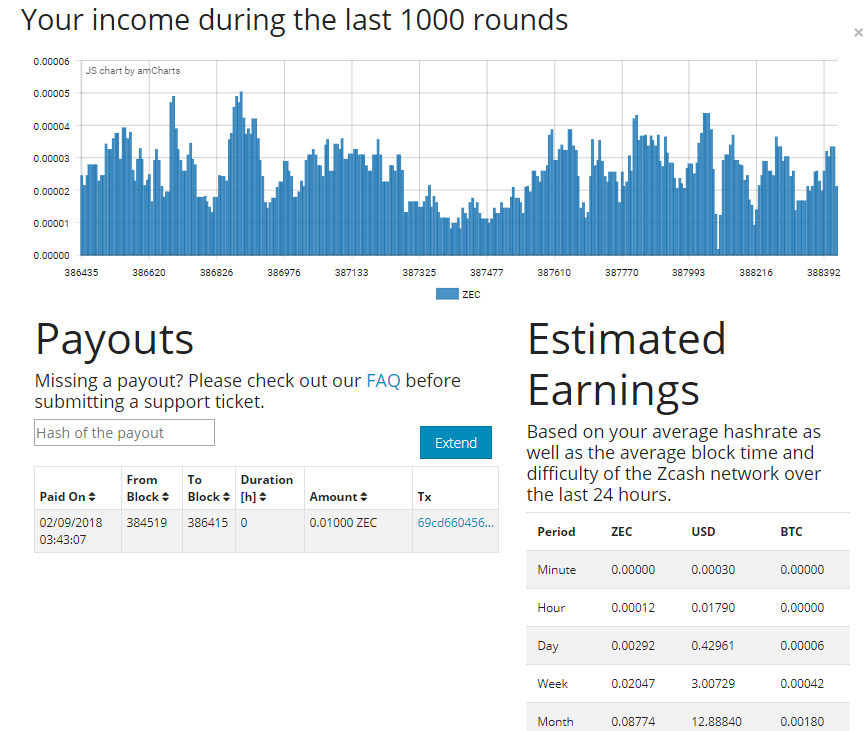Sort payouts by Paid On column

[x=67, y=497]
